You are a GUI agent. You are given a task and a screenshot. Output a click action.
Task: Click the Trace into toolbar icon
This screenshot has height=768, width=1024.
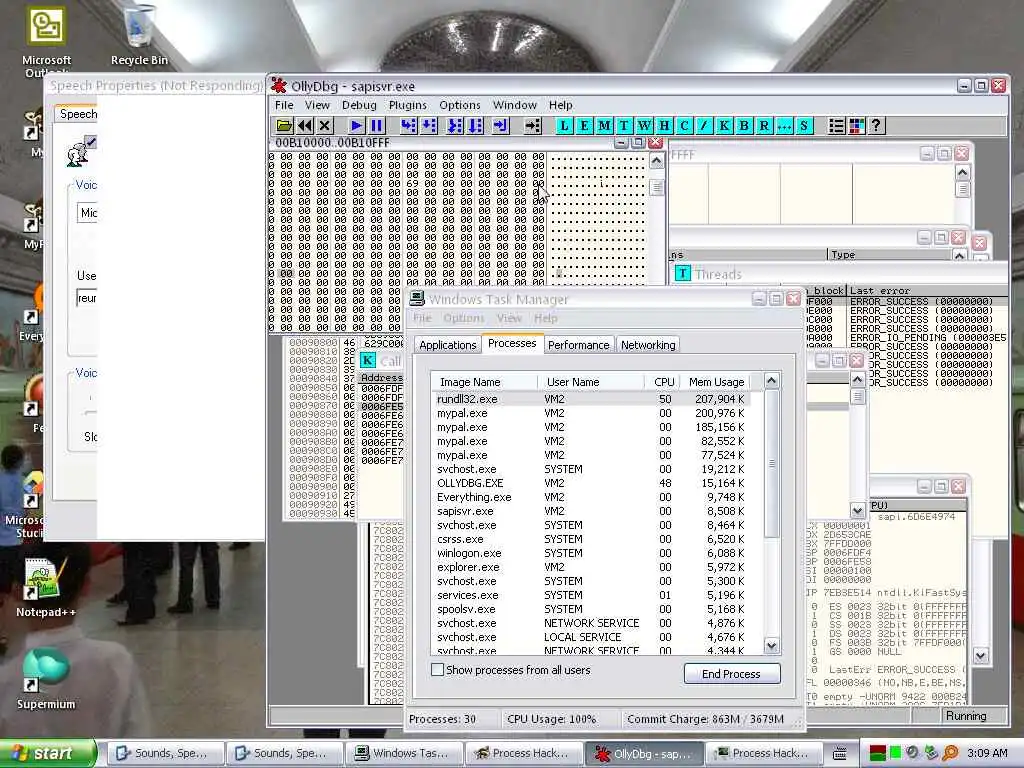click(455, 125)
